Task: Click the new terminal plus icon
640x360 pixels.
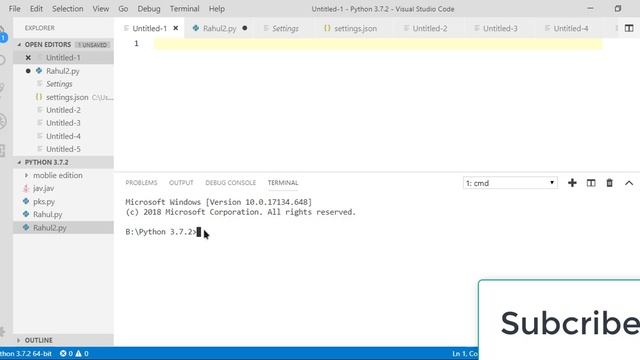Action: (x=572, y=183)
